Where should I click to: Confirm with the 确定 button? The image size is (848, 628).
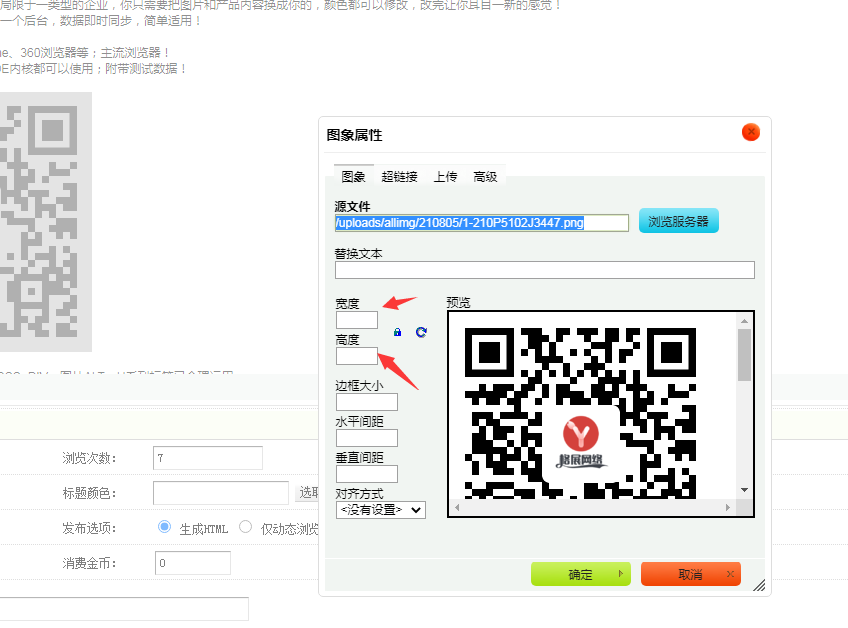[x=581, y=574]
